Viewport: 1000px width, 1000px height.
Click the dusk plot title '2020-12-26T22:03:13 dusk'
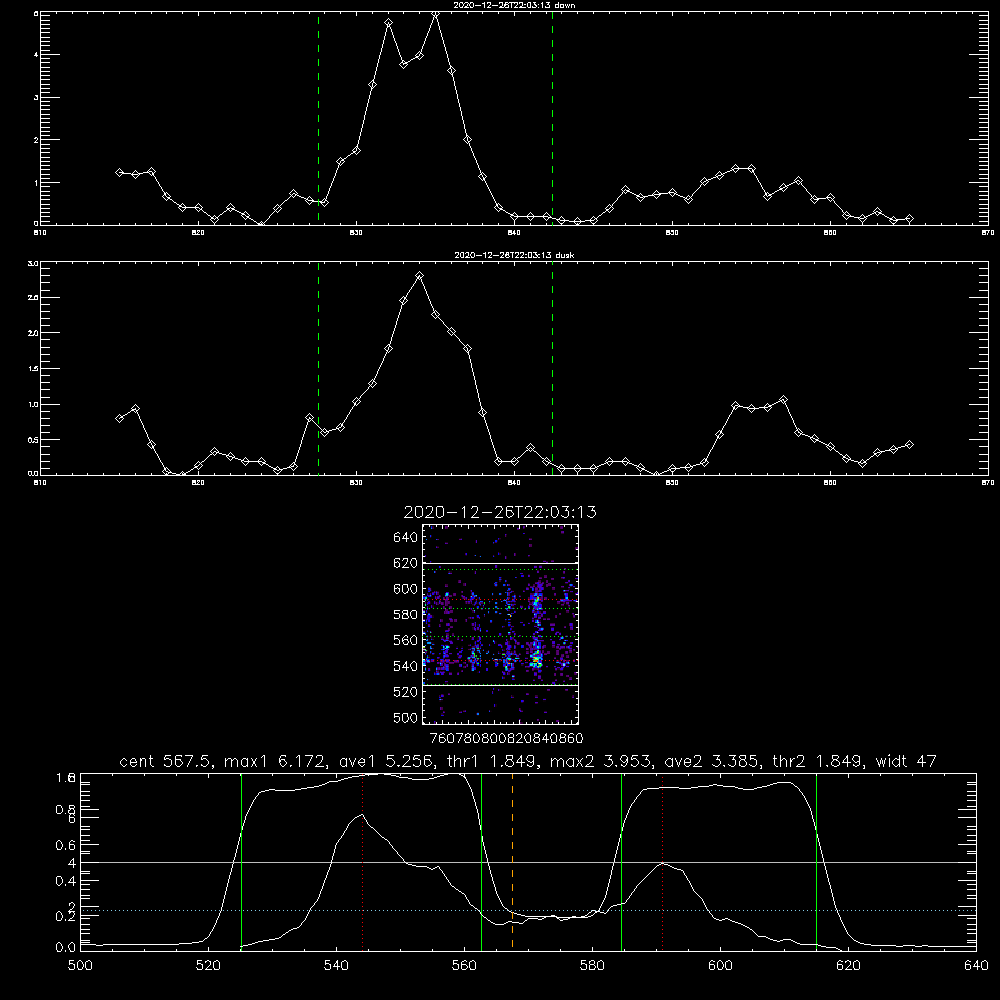tap(514, 255)
